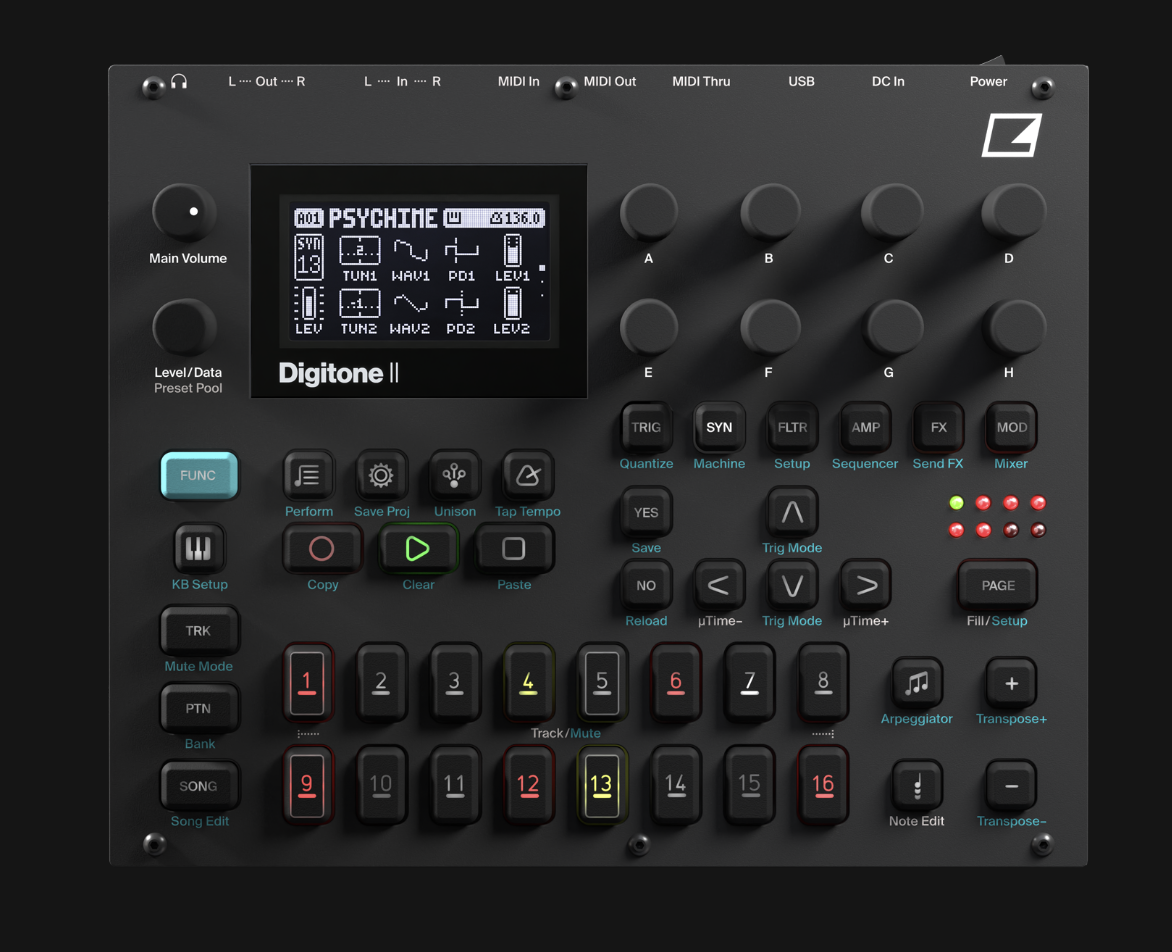Activate the PAGE Fill/Setup button
Viewport: 1172px width, 952px height.
pyautogui.click(x=997, y=585)
